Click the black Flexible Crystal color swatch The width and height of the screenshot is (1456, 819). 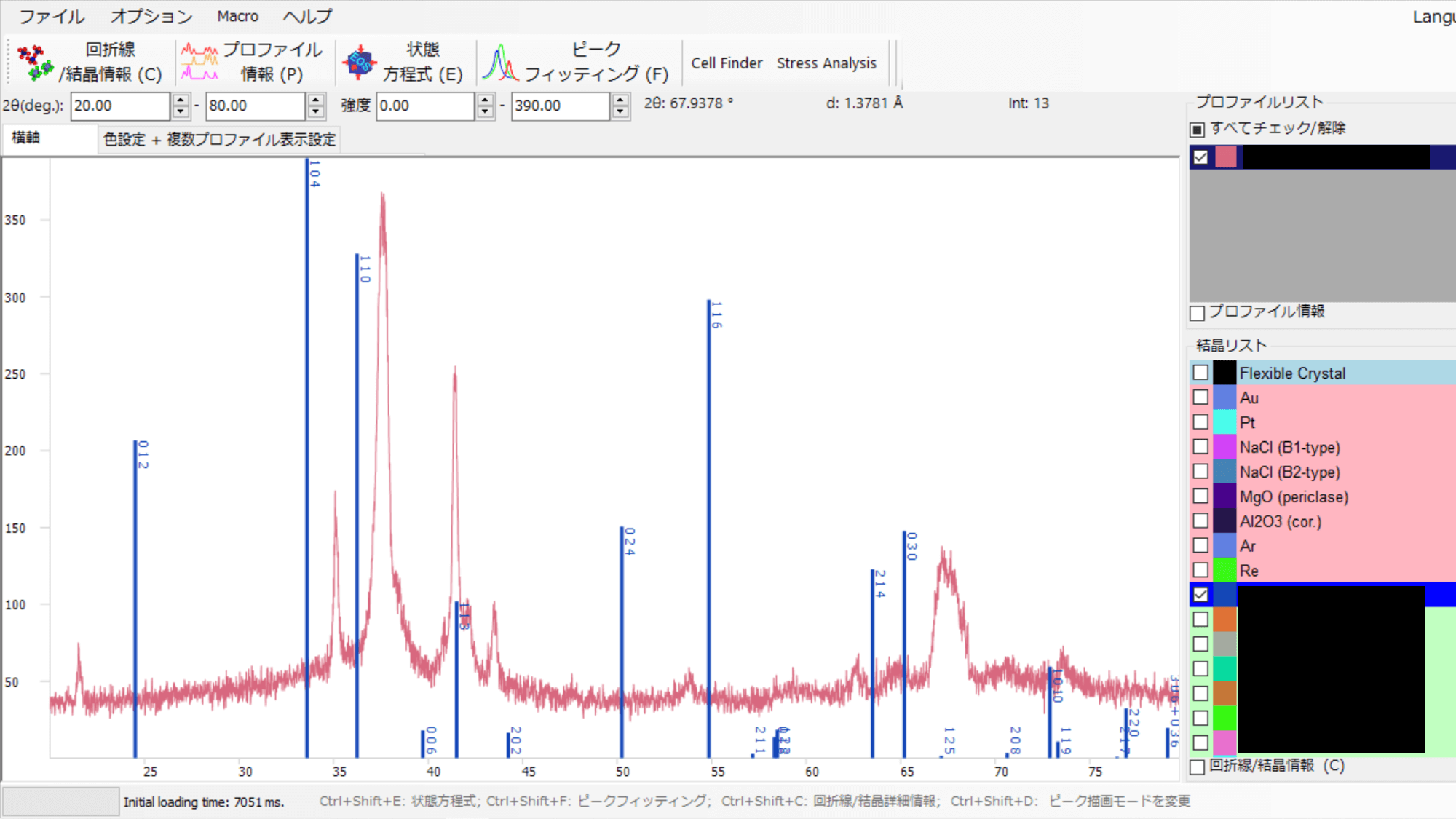pos(1224,373)
